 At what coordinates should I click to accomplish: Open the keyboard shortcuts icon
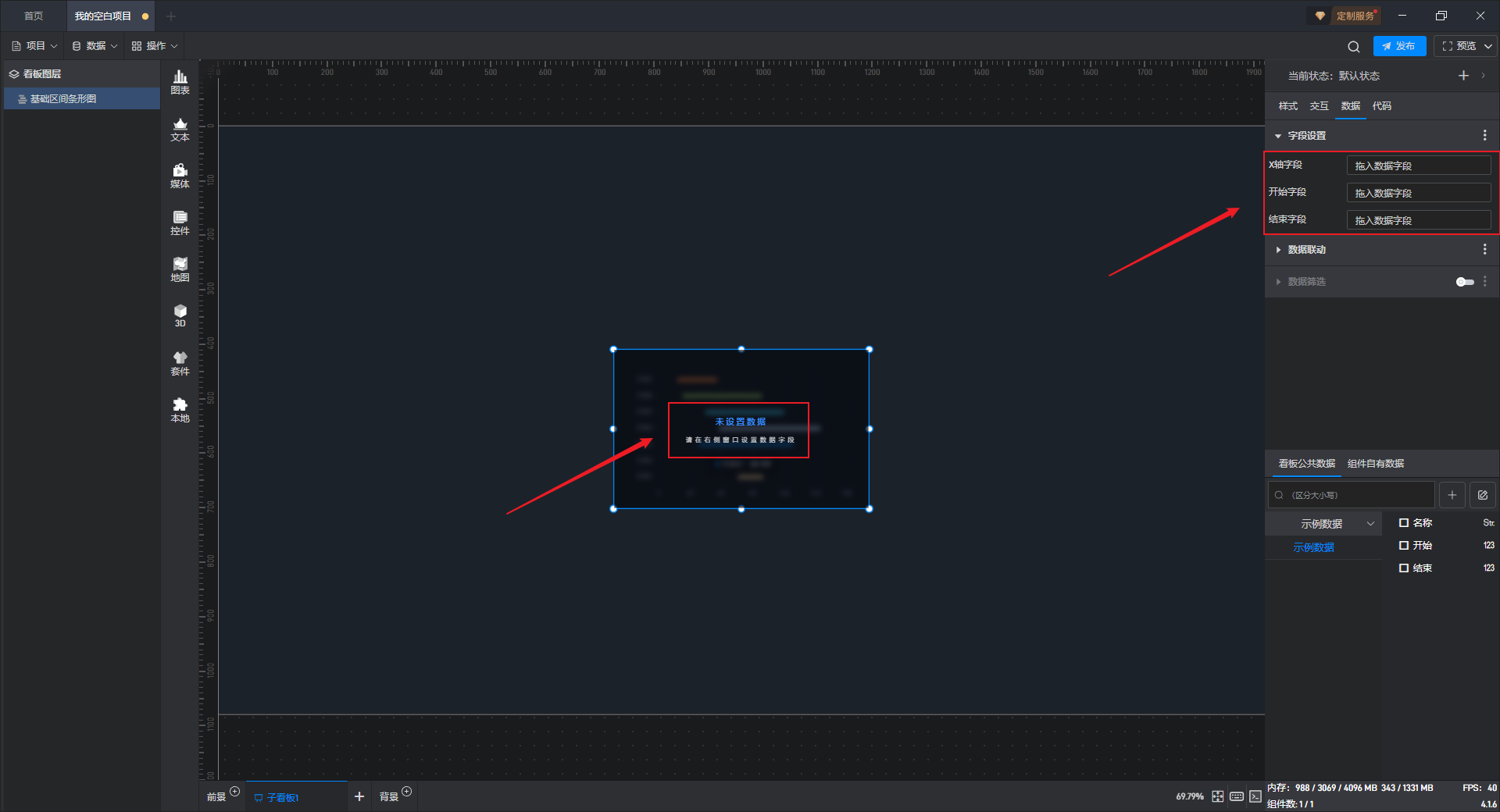[x=1237, y=796]
